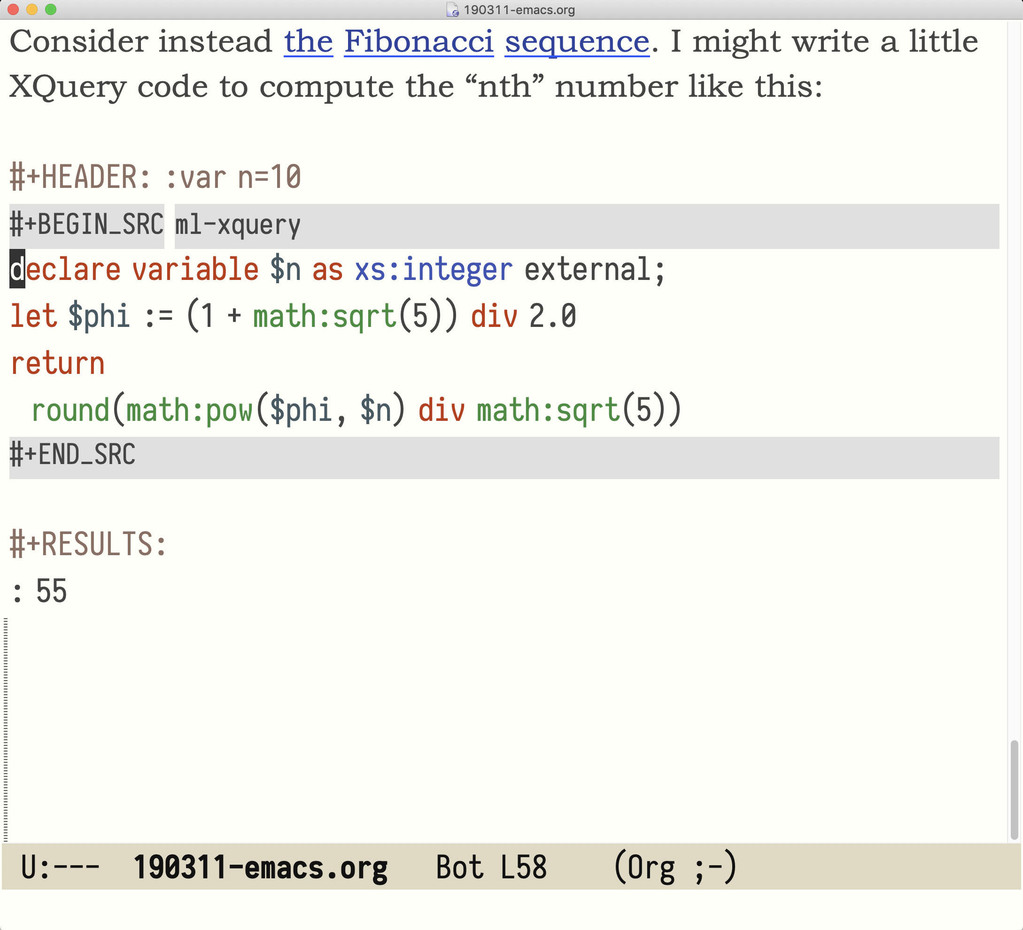The height and width of the screenshot is (930, 1023).
Task: Click the 'return' keyword
Action: pyautogui.click(x=57, y=363)
